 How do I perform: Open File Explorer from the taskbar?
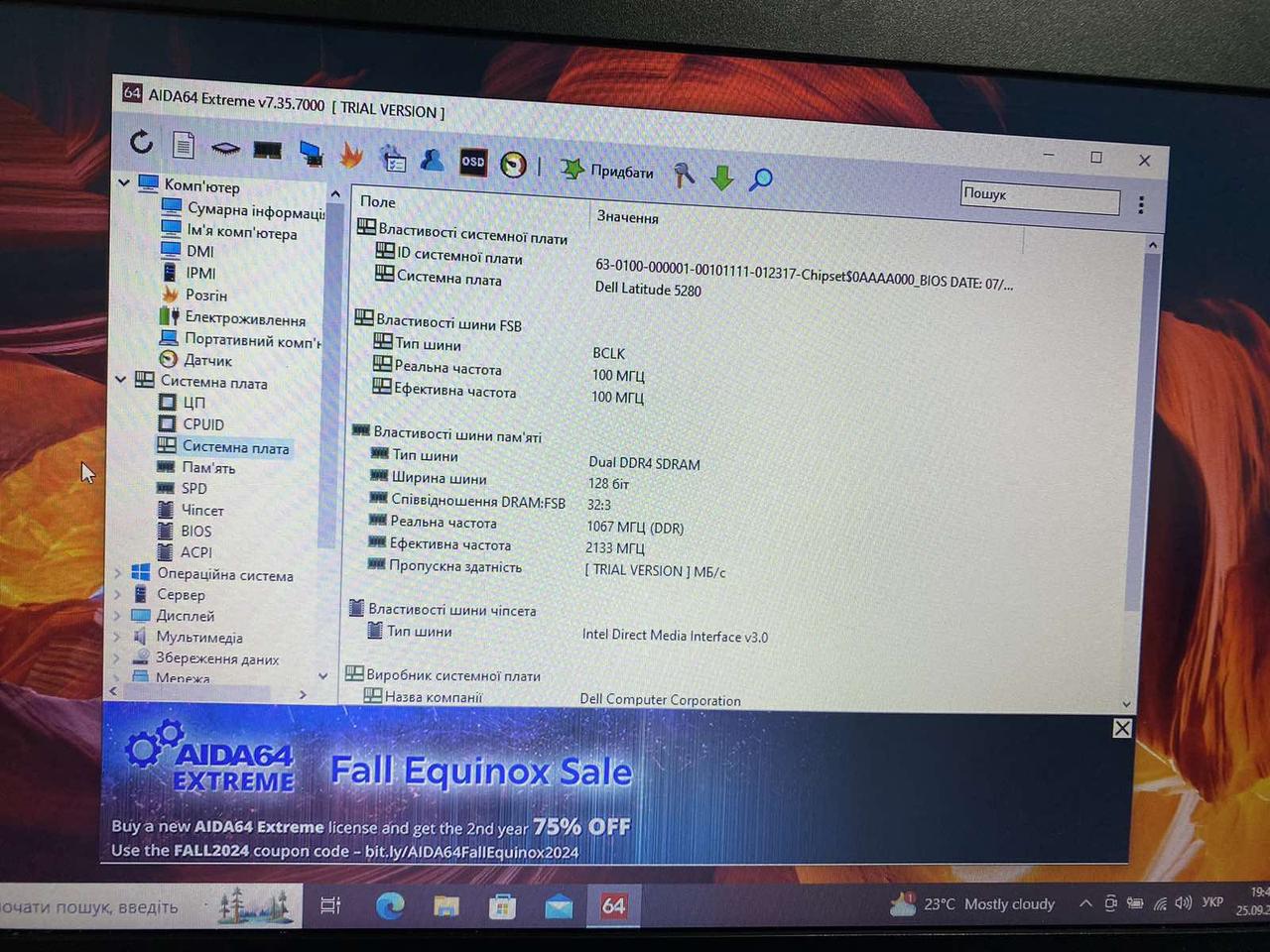[446, 905]
